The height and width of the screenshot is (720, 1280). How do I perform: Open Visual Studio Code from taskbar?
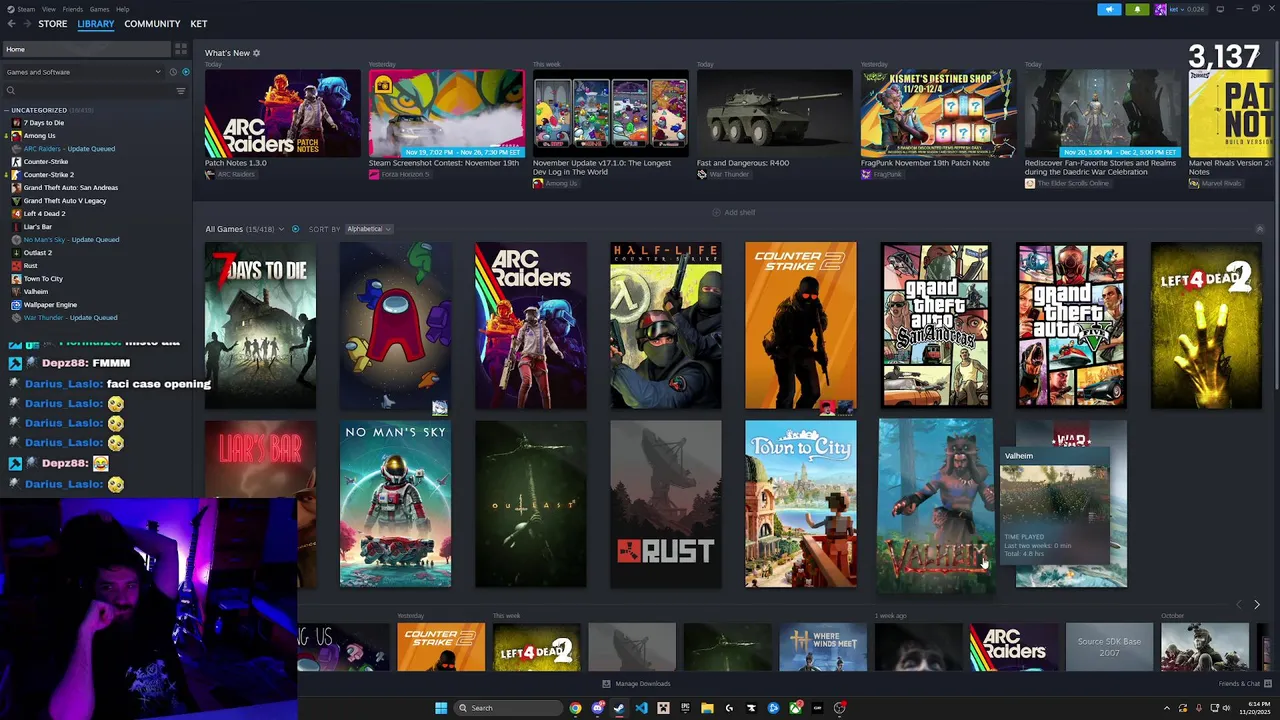tap(641, 708)
